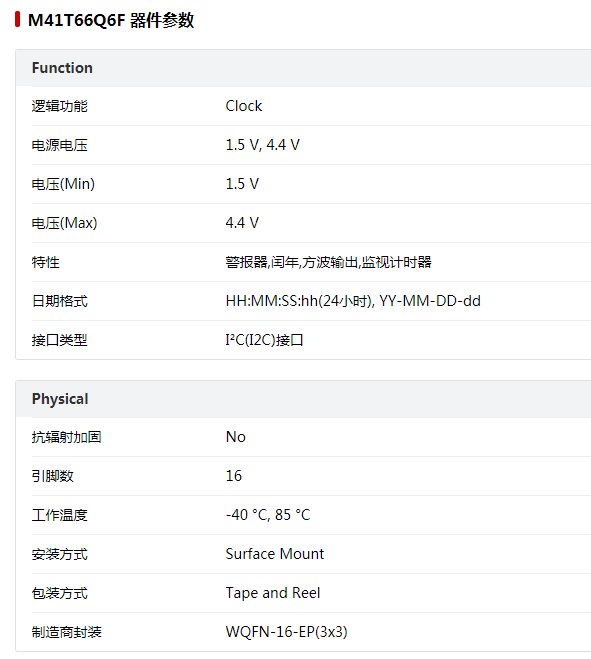This screenshot has width=591, height=659.
Task: Click the 制造商封装 label
Action: [x=66, y=632]
